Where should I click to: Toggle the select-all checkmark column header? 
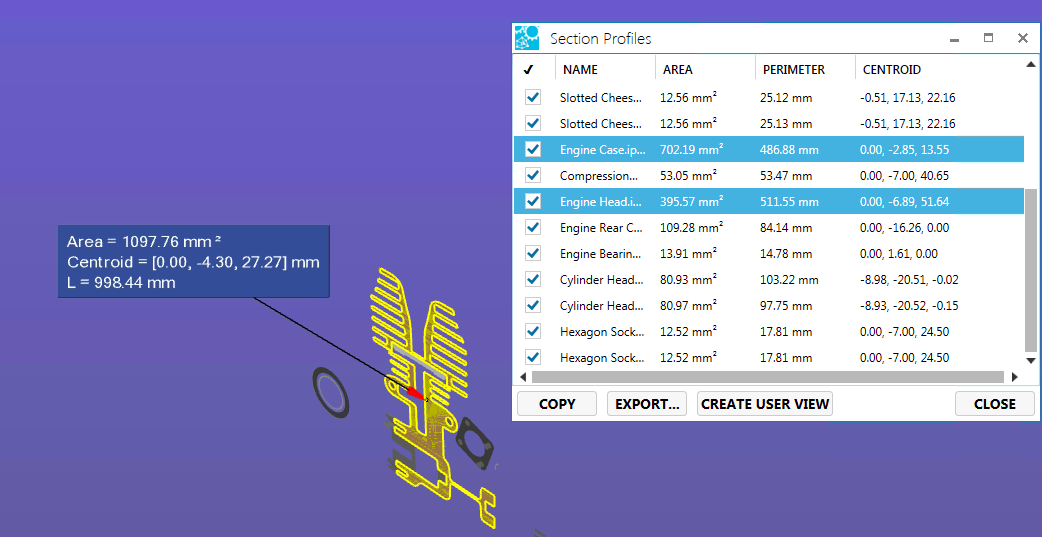coord(528,70)
